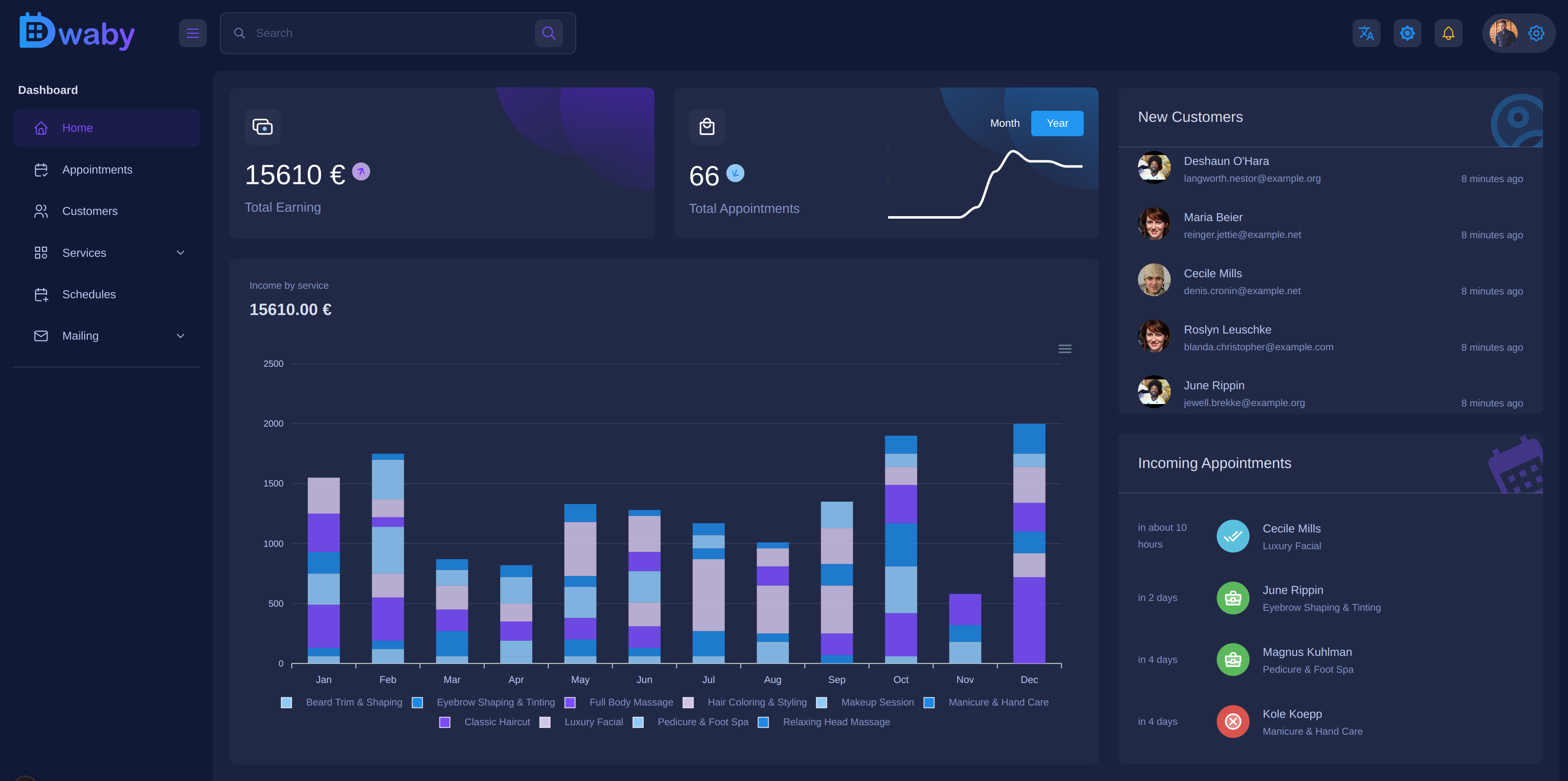Open the Customers section from the sidebar

coord(89,211)
